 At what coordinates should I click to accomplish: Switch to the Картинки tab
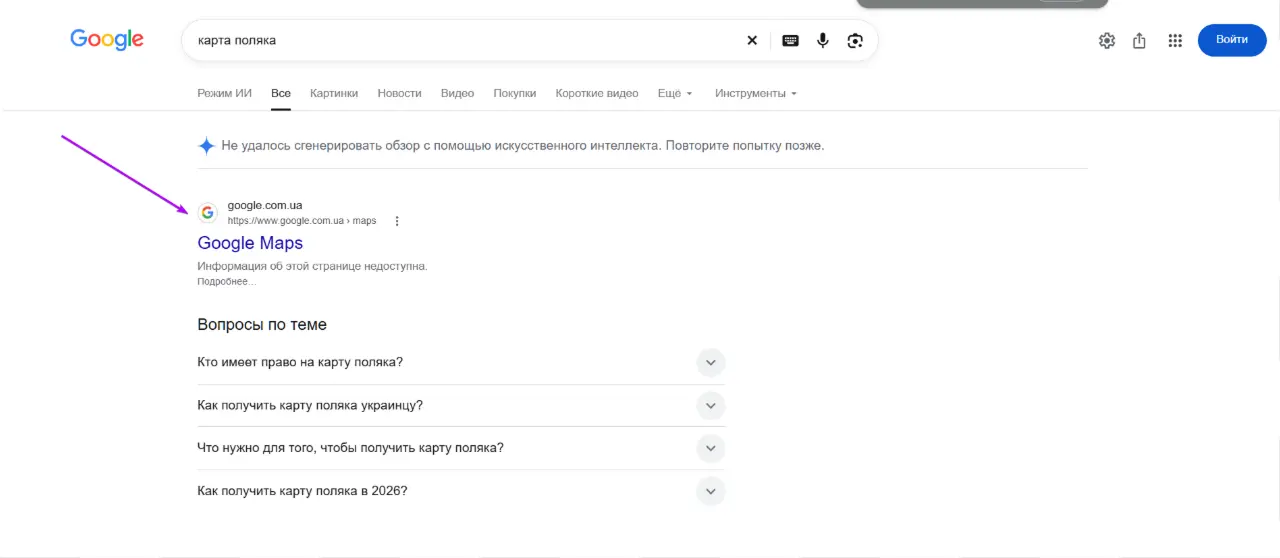334,93
